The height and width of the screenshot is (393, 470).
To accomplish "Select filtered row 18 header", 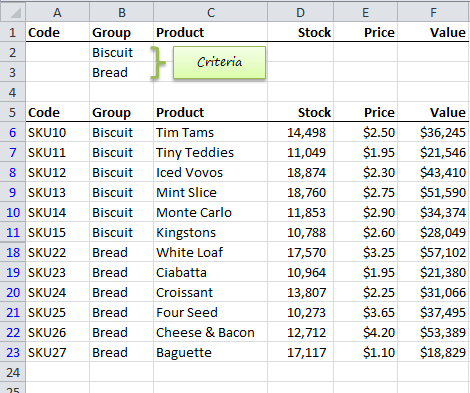I will (x=13, y=252).
